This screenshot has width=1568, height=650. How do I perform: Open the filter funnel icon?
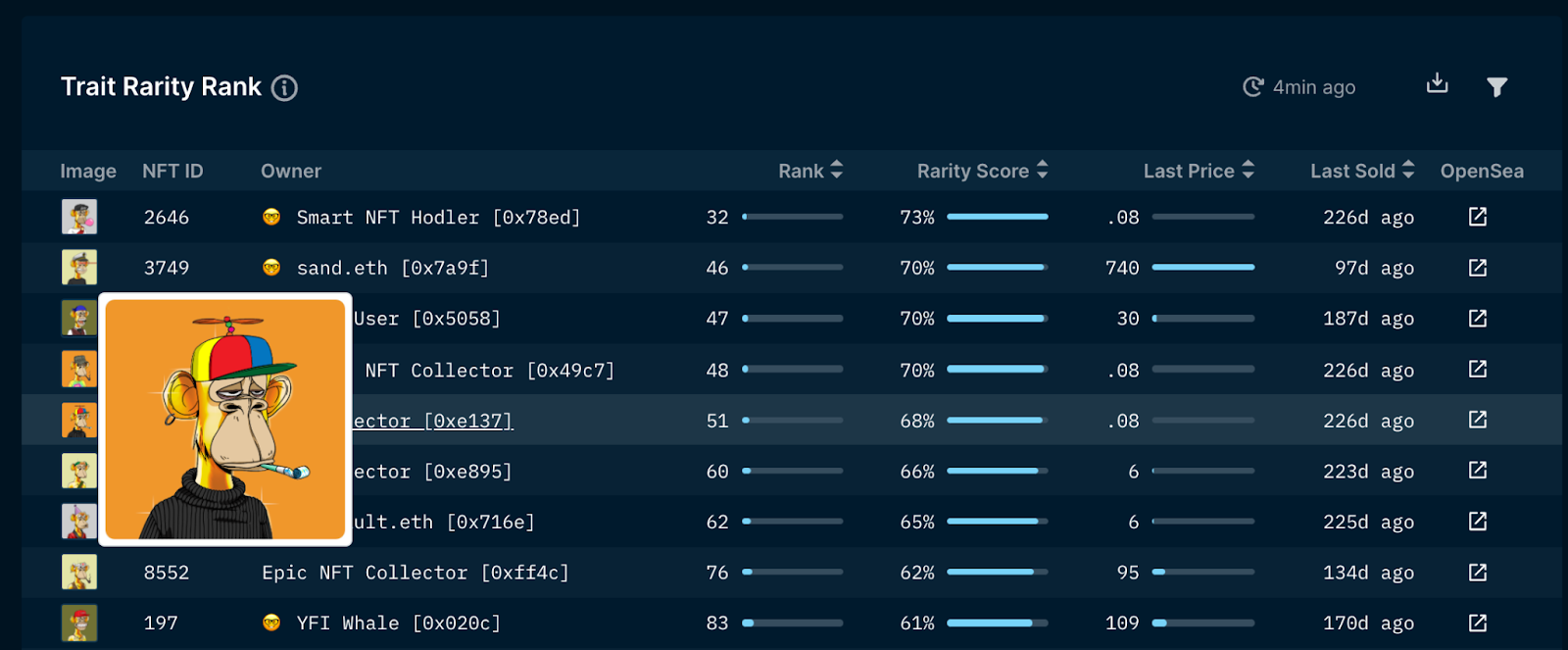[1496, 87]
